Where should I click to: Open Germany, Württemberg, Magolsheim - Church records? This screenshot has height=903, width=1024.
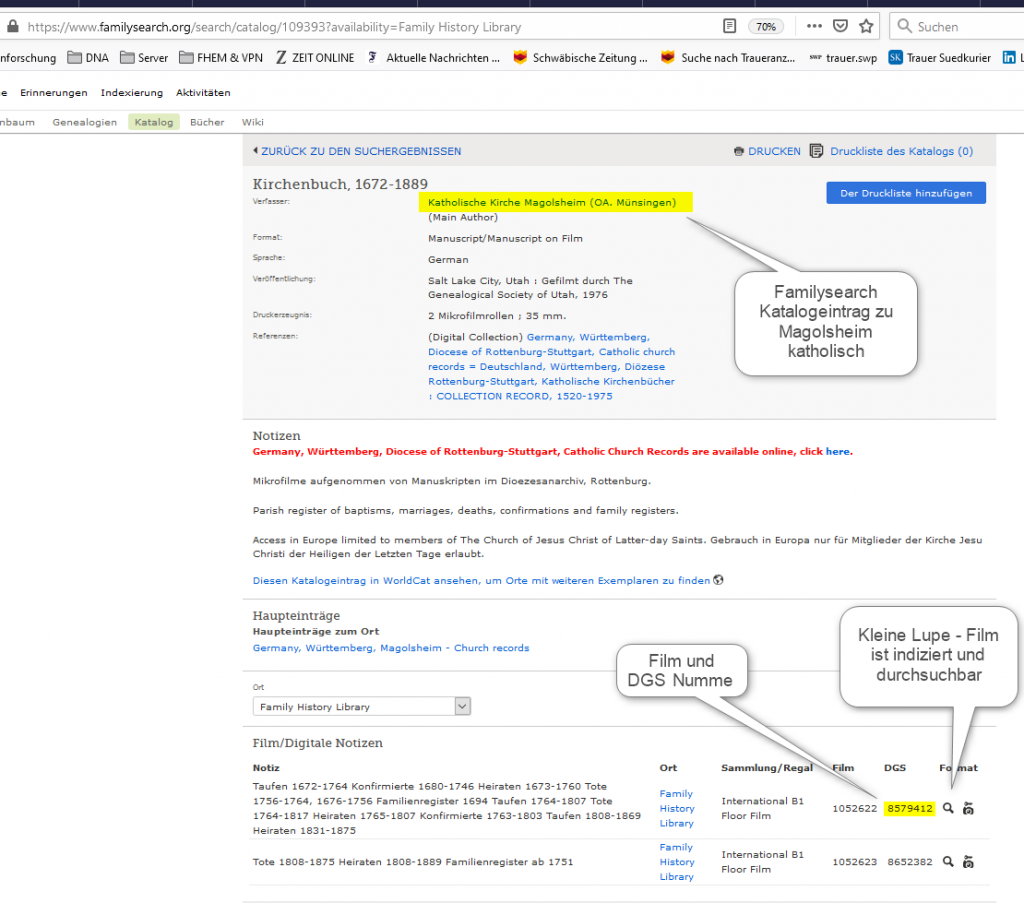coord(391,648)
